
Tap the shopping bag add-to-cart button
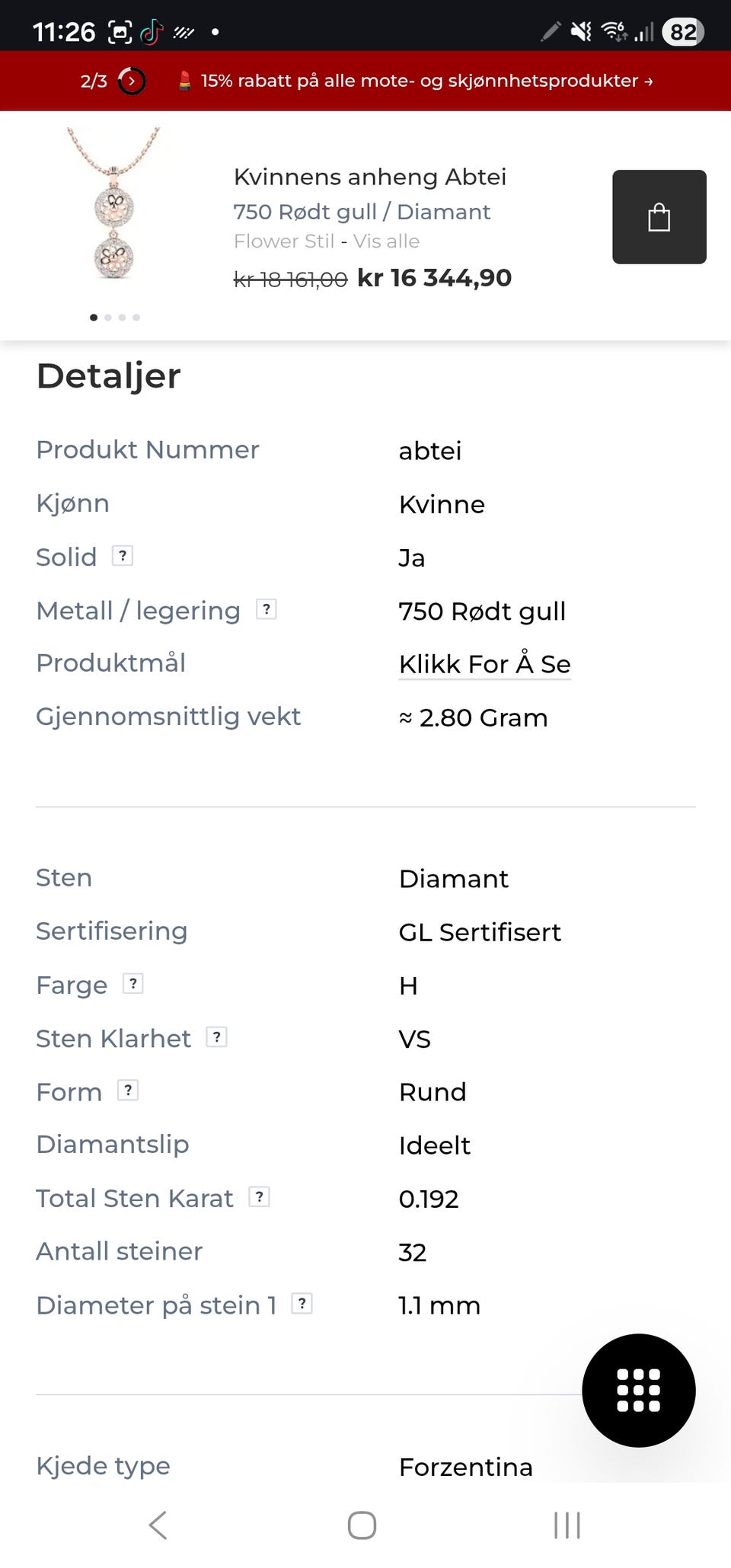coord(659,217)
